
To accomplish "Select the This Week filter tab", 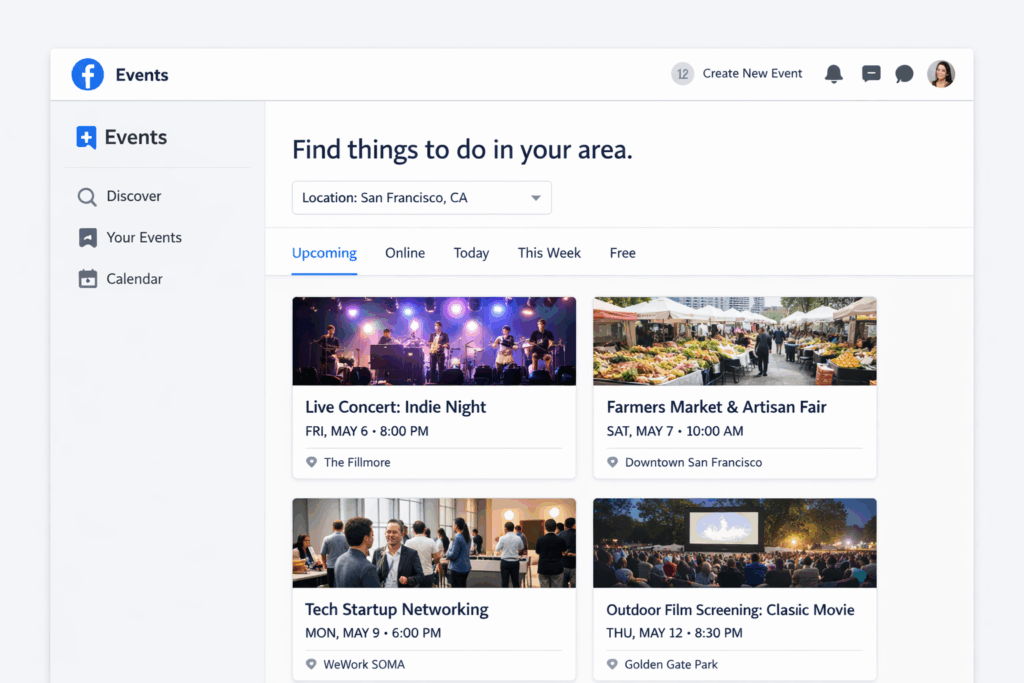I will (x=549, y=253).
